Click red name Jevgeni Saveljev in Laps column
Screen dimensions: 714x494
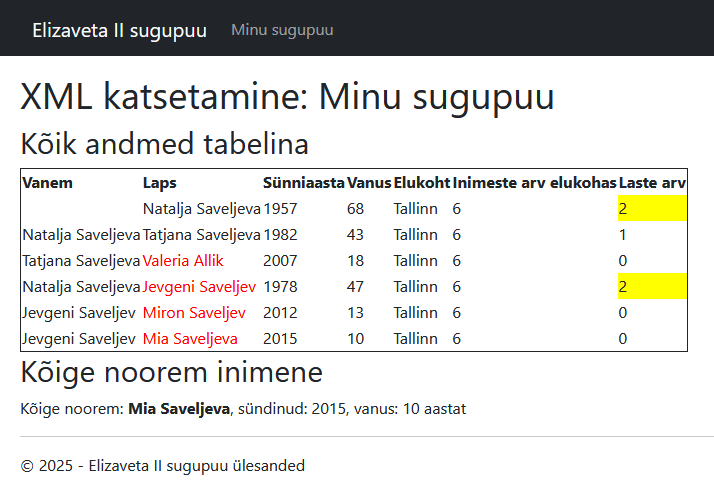point(199,287)
